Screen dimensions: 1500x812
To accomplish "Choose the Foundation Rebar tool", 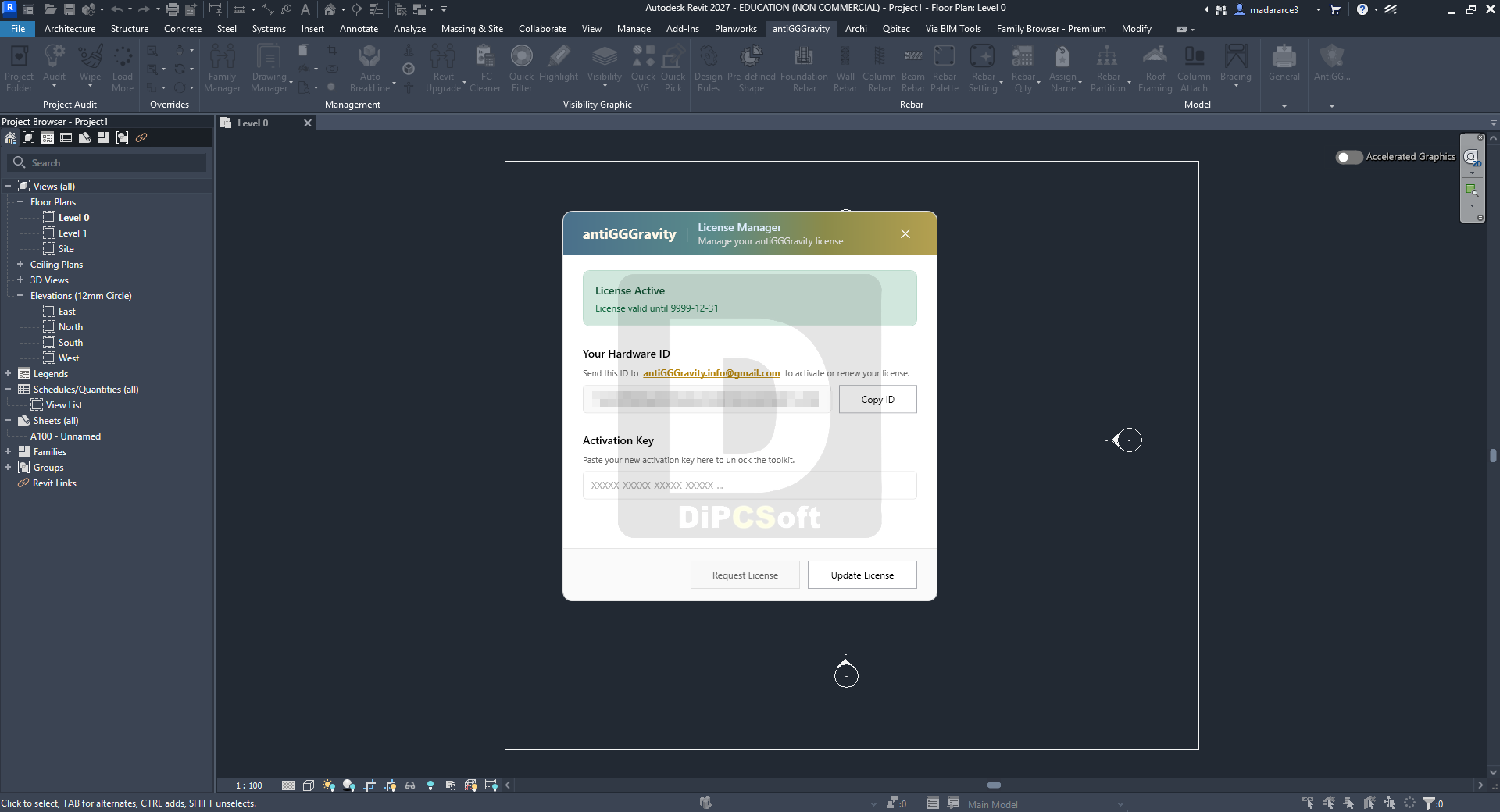I will (804, 69).
